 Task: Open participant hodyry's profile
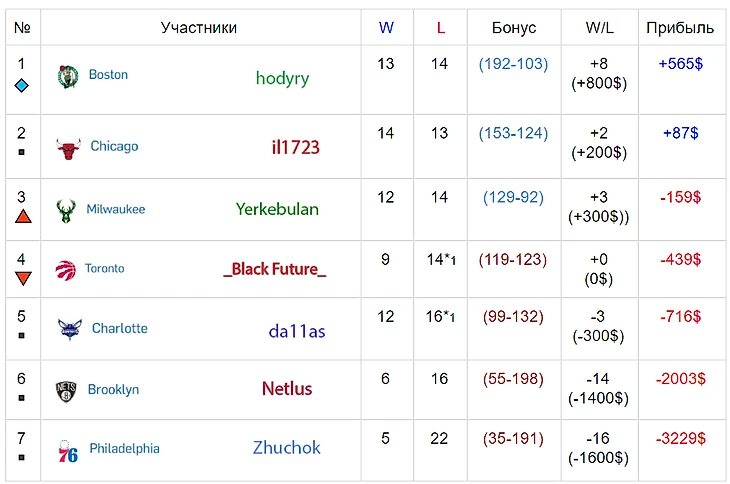[x=282, y=78]
